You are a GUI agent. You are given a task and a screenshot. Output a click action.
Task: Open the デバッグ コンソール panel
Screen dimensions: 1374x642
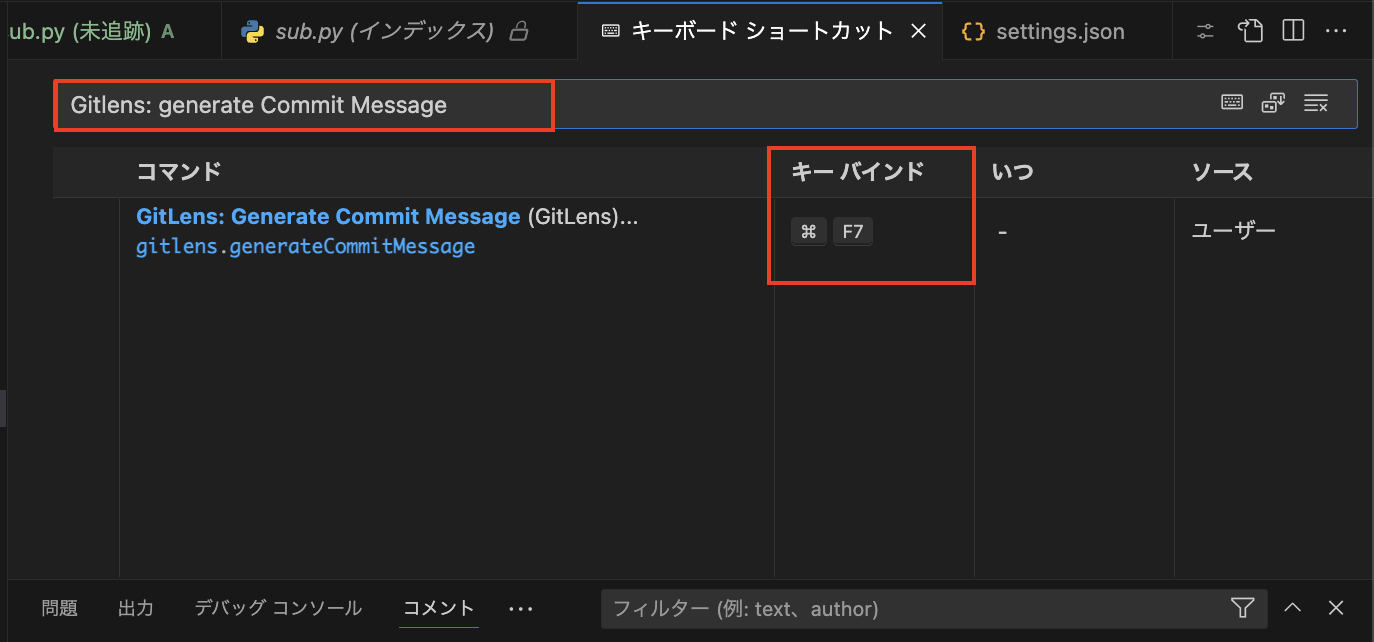point(278,607)
